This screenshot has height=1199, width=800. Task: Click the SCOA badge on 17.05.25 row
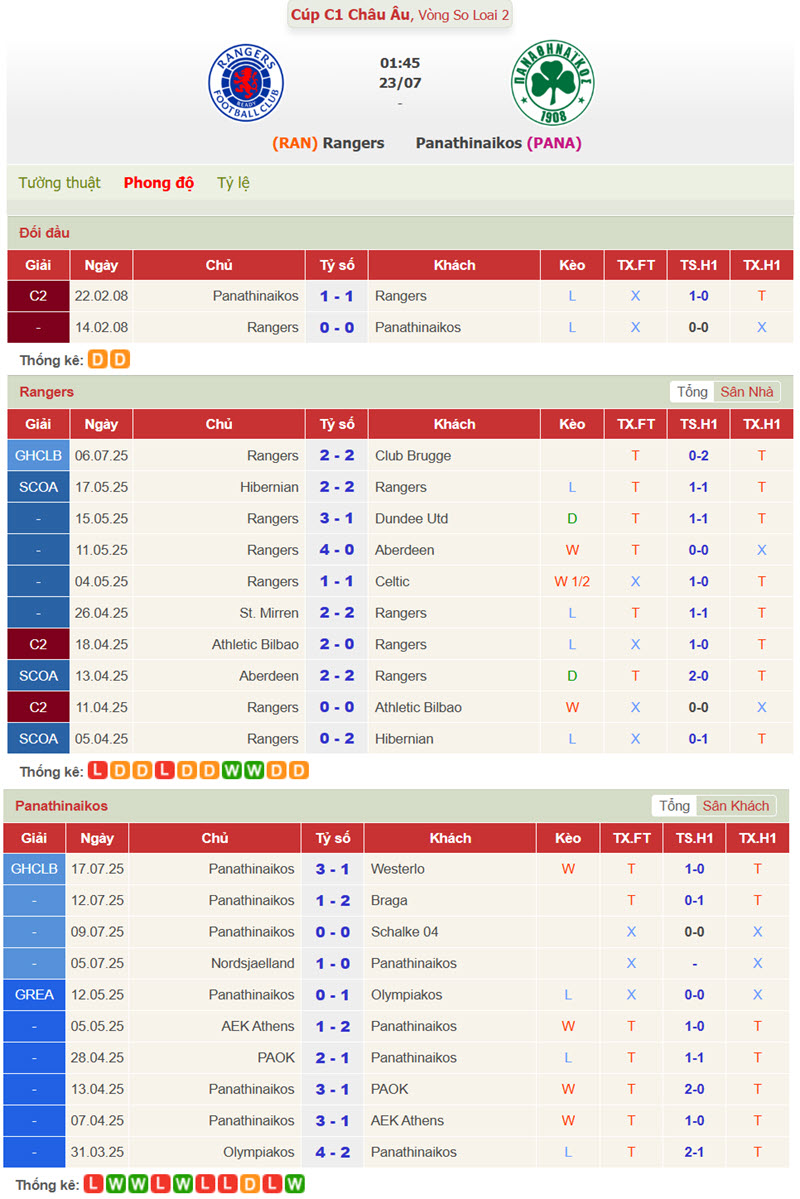(x=38, y=487)
